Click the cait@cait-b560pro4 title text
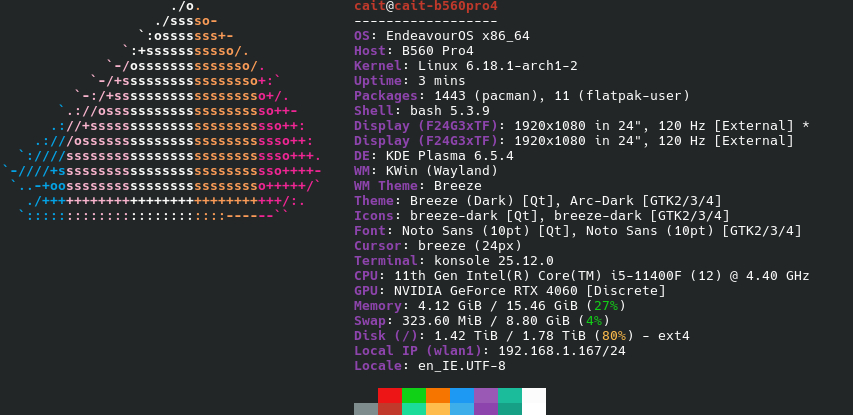Image resolution: width=853 pixels, height=415 pixels. (x=426, y=6)
